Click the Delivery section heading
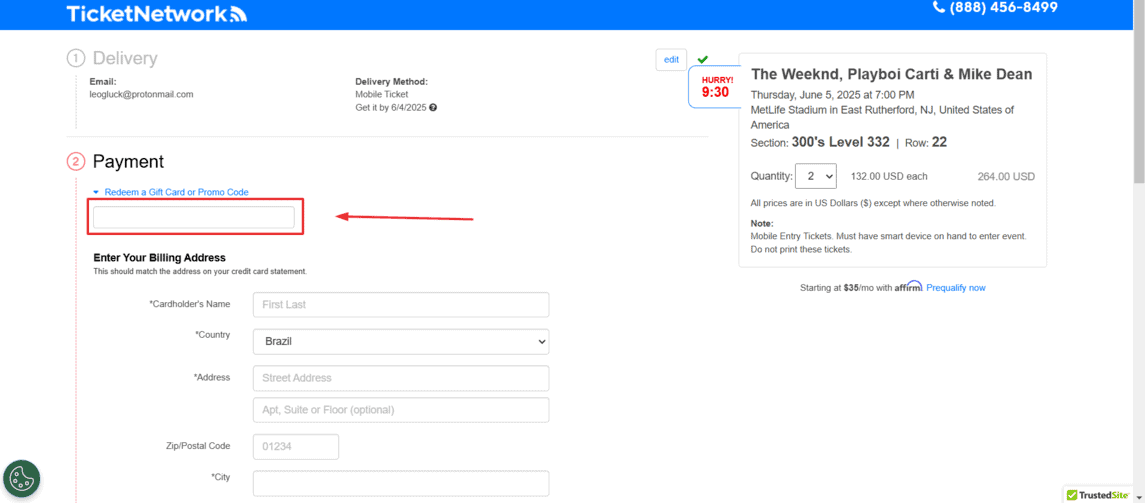 click(125, 58)
